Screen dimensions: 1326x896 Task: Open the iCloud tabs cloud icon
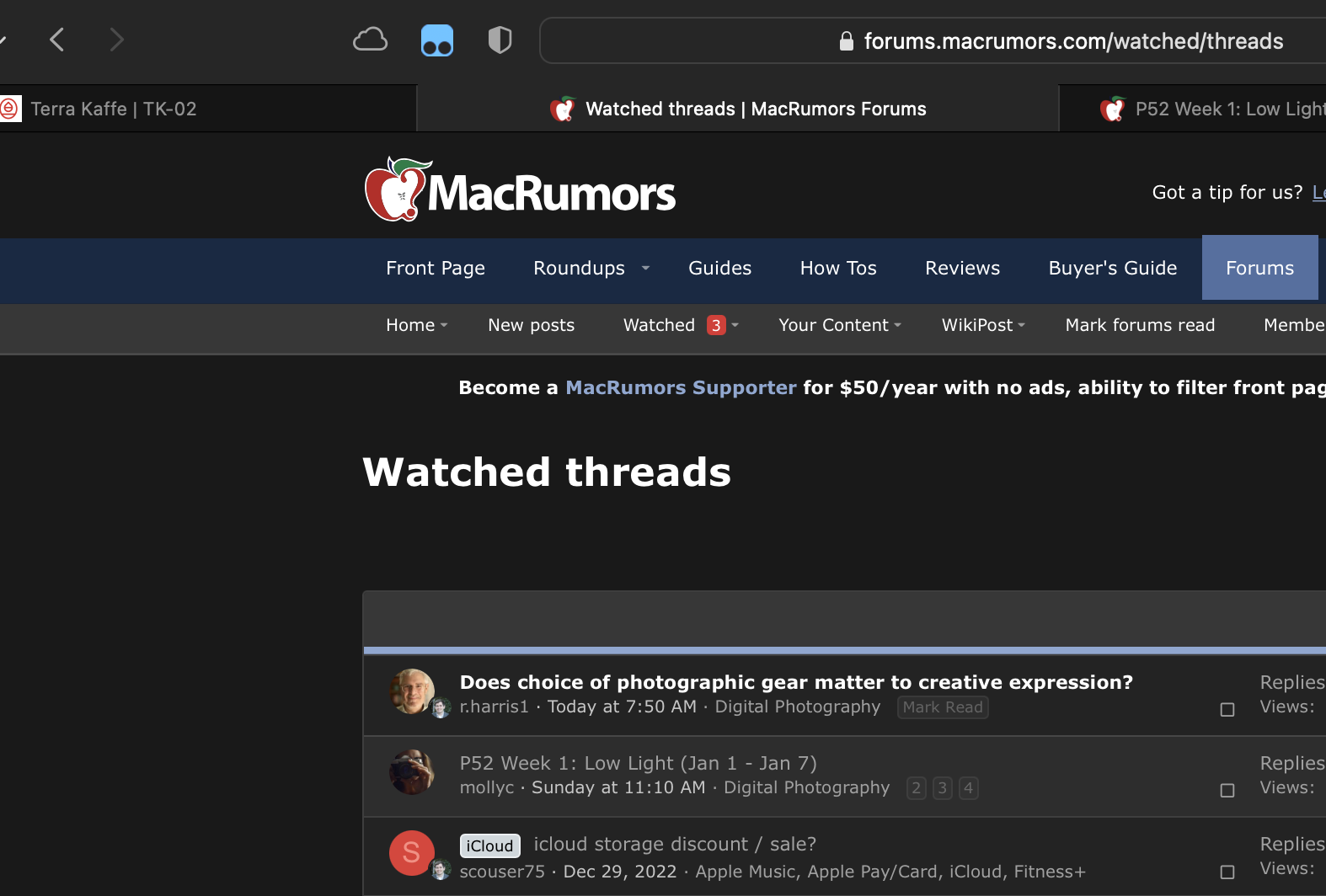370,40
